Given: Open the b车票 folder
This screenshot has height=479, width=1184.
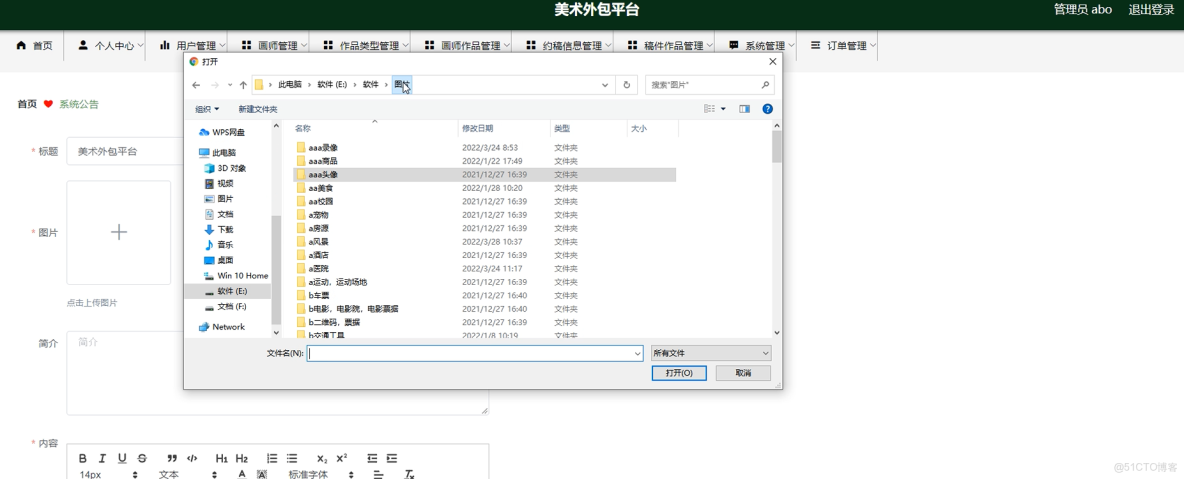Looking at the screenshot, I should pyautogui.click(x=318, y=295).
